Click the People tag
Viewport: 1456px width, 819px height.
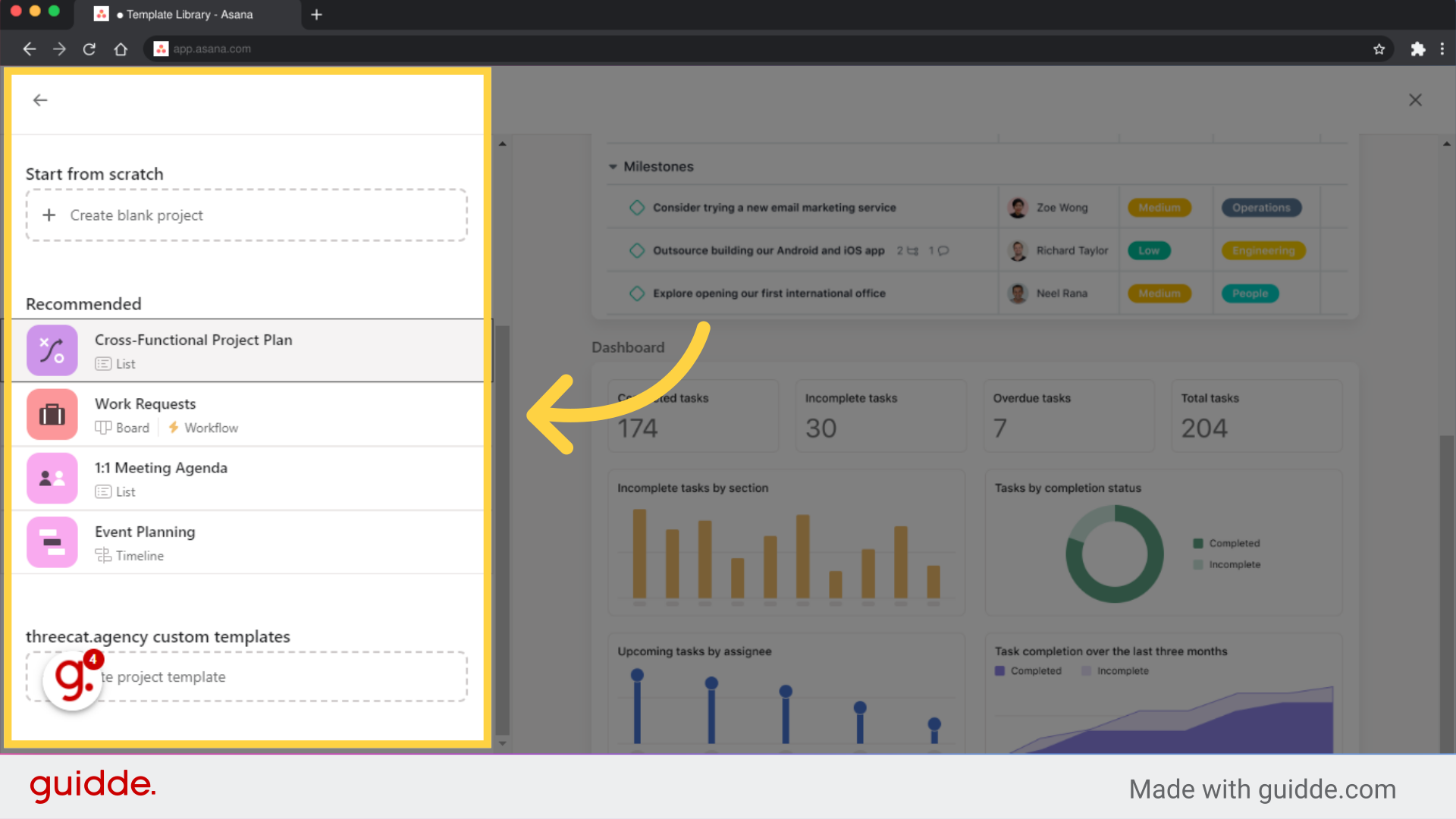pyautogui.click(x=1250, y=293)
